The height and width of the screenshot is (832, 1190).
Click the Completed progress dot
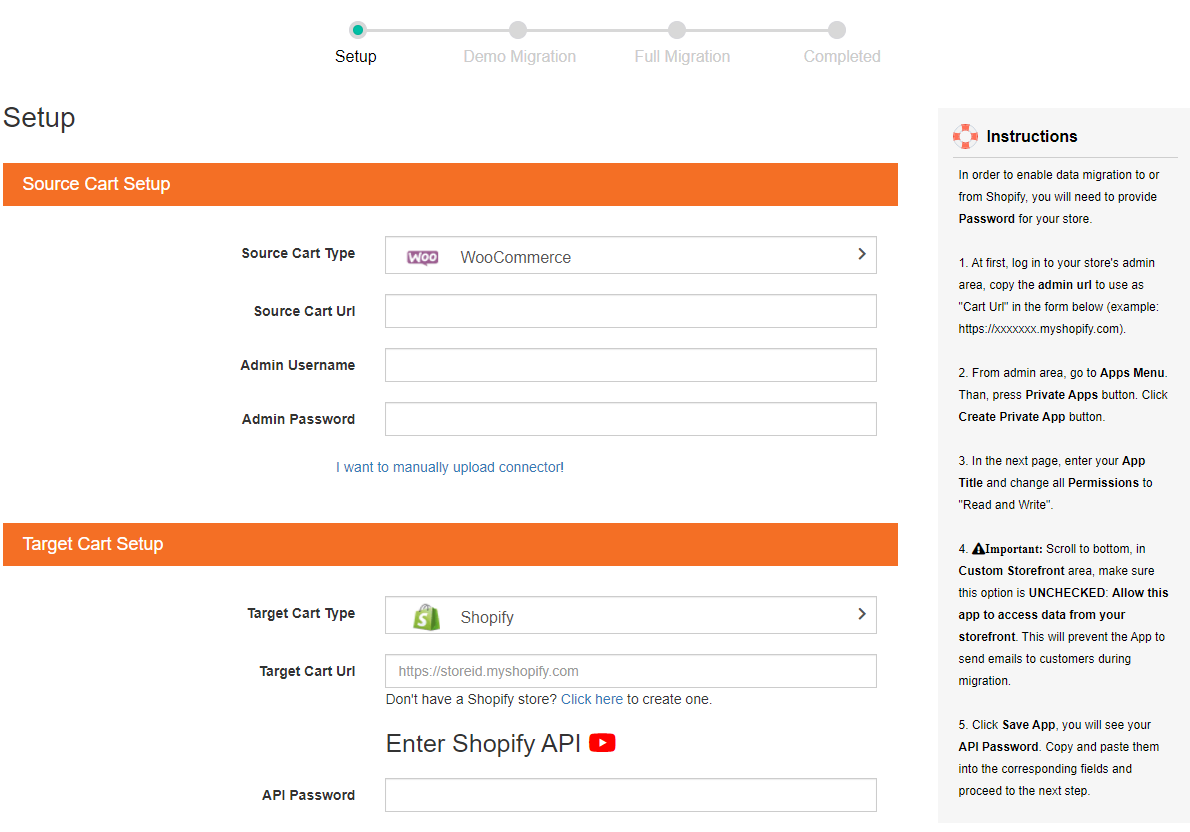[836, 30]
